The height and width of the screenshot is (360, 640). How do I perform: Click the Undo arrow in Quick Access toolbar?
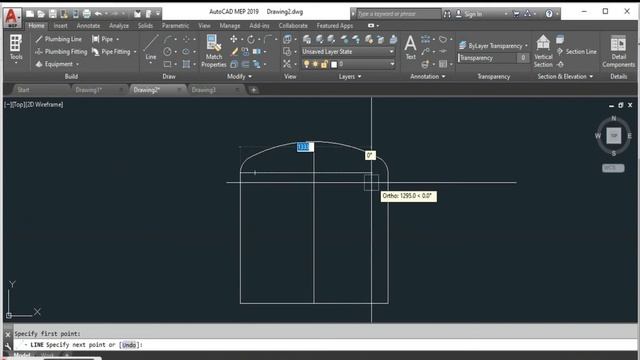coord(98,14)
